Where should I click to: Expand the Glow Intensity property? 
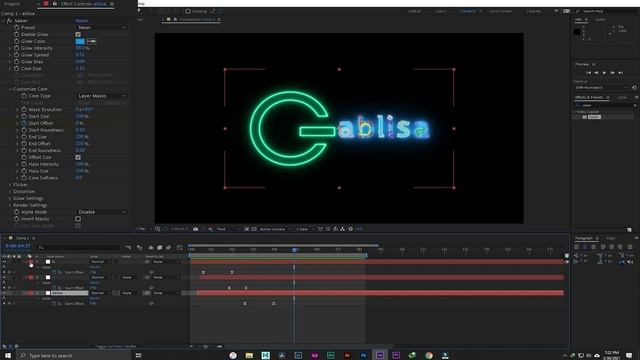10,48
